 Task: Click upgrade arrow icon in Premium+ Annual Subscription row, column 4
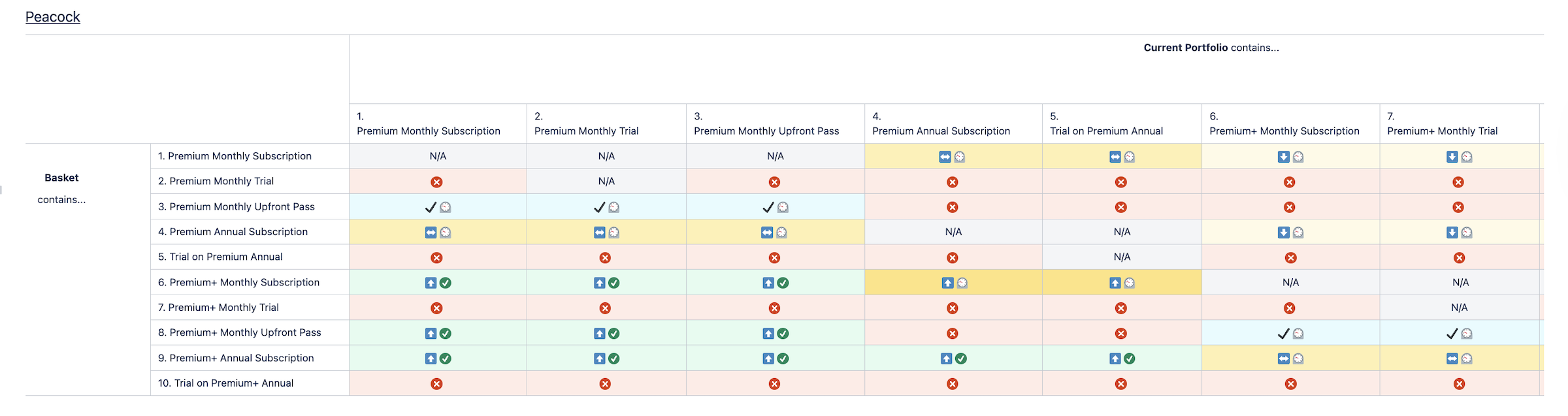pyautogui.click(x=947, y=359)
